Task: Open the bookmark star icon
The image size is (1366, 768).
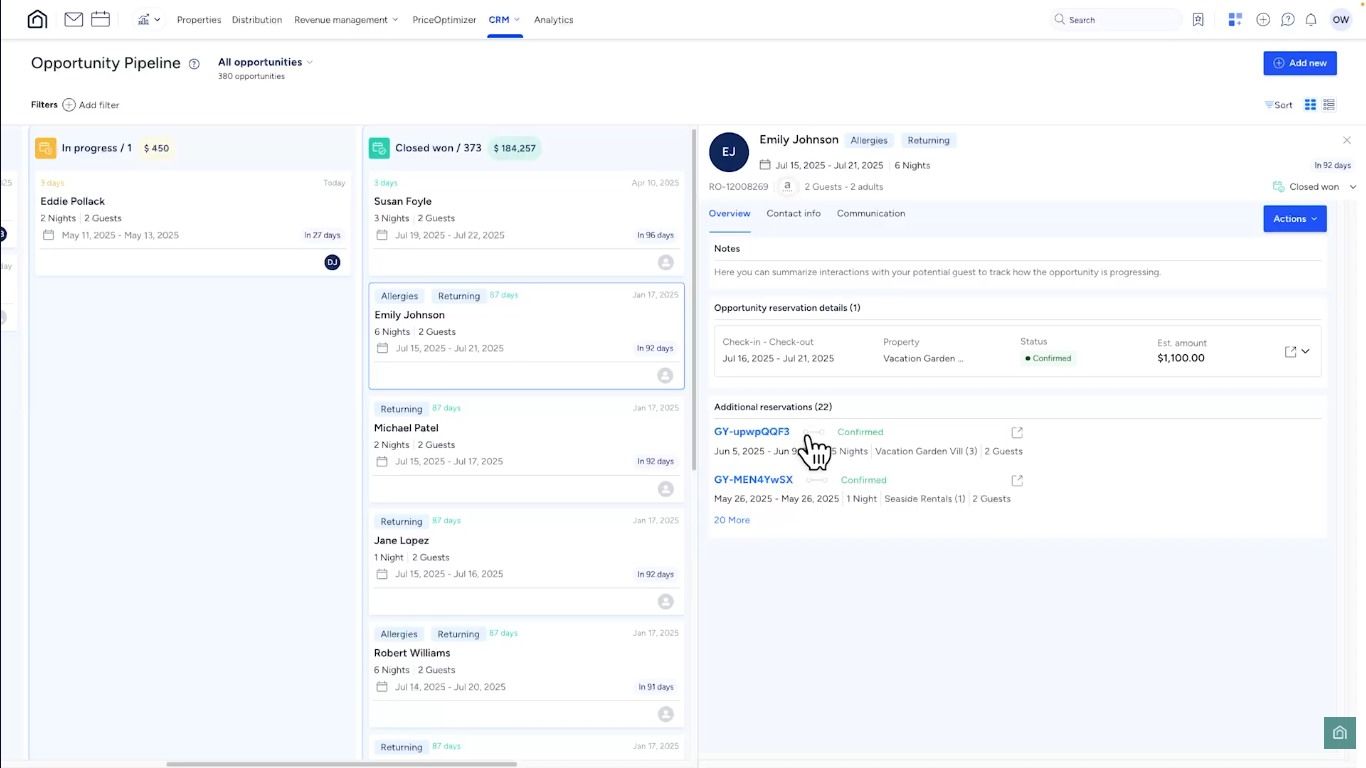Action: coord(1198,20)
